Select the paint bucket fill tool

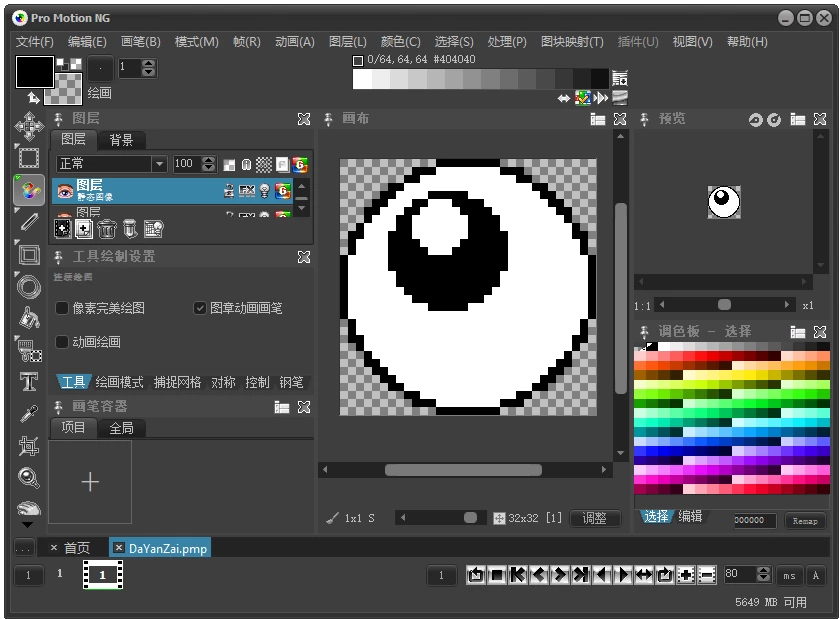[28, 317]
